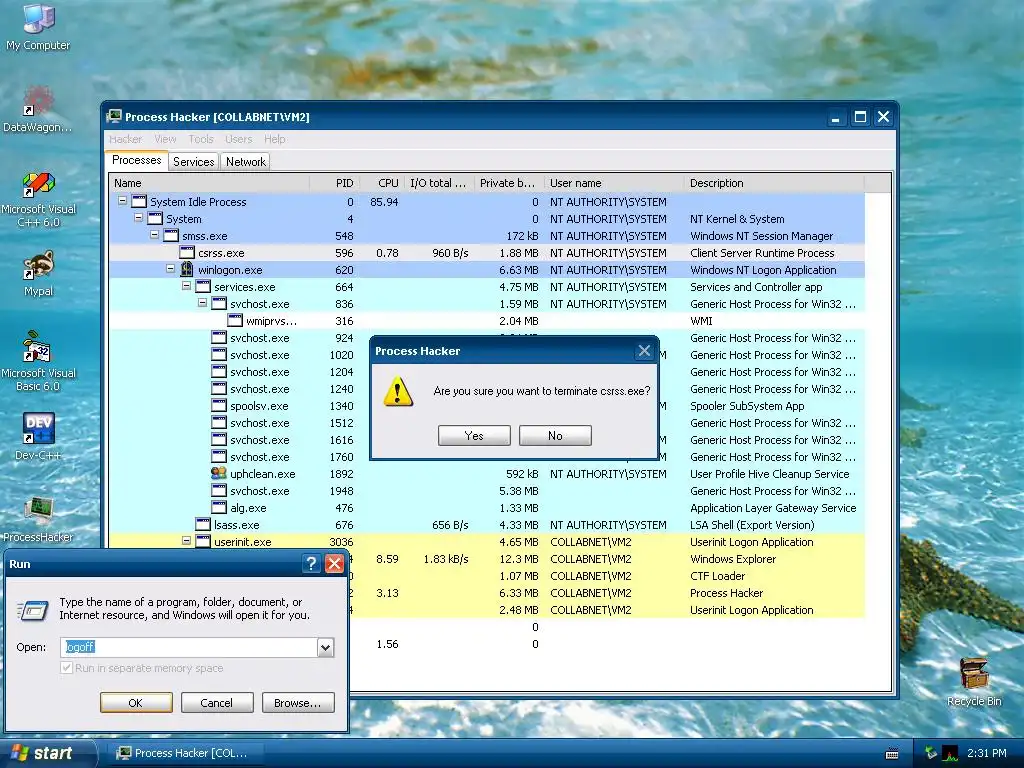Screen dimensions: 1024x768
Task: Click the wmiprvs process icon
Action: (x=235, y=321)
